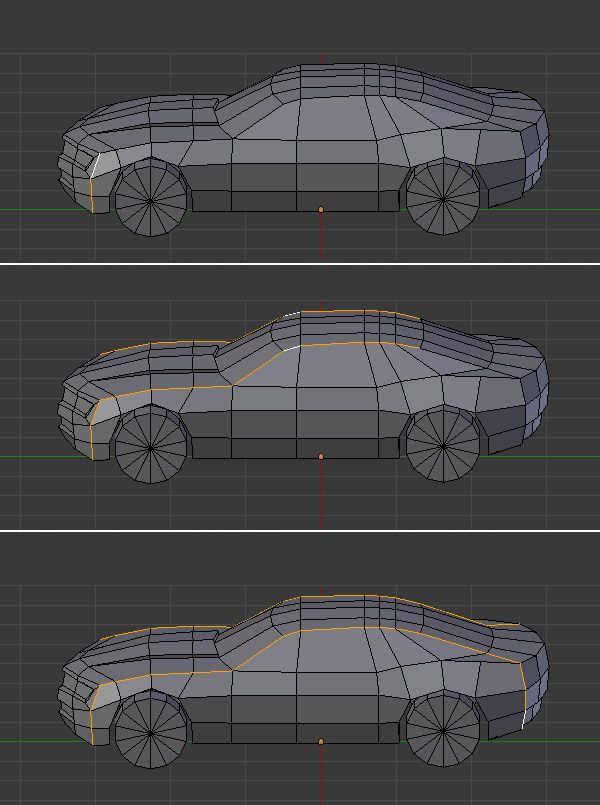
Task: Click the front wheel hub in bottom viewport
Action: coord(151,731)
